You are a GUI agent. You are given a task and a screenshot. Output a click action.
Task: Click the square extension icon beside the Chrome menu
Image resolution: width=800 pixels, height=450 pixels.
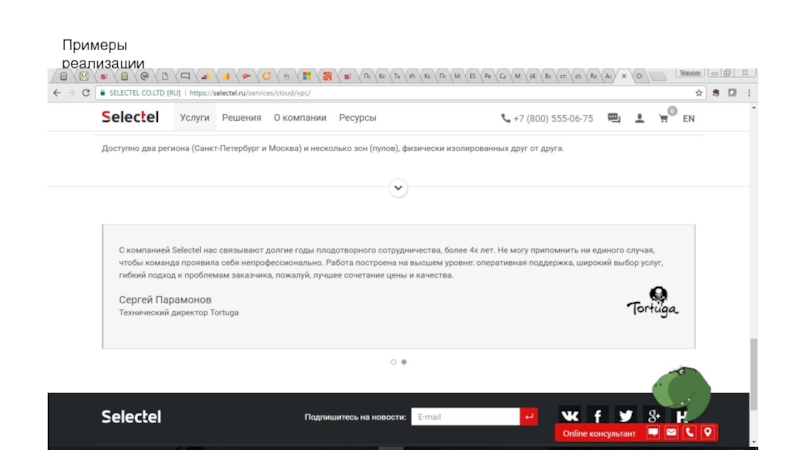coord(732,93)
